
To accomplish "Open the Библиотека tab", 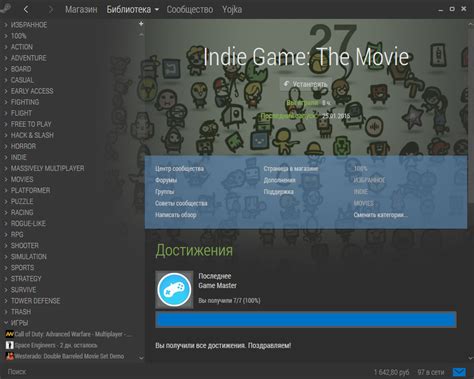I will click(x=129, y=10).
